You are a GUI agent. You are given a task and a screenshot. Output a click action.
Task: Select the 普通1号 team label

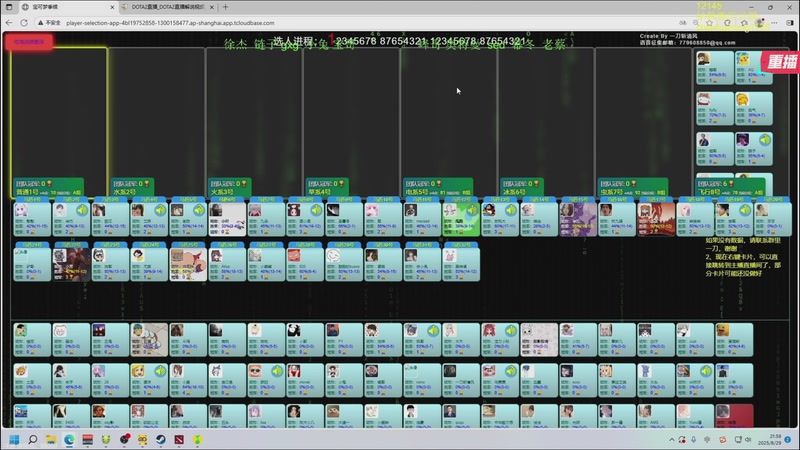click(48, 187)
